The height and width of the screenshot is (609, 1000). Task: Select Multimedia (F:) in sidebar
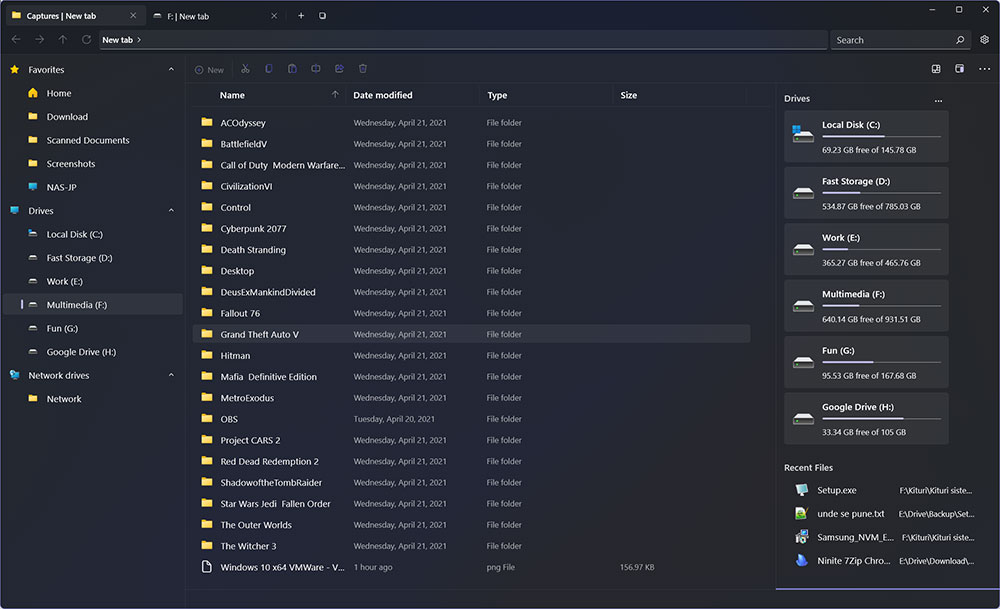click(x=93, y=305)
